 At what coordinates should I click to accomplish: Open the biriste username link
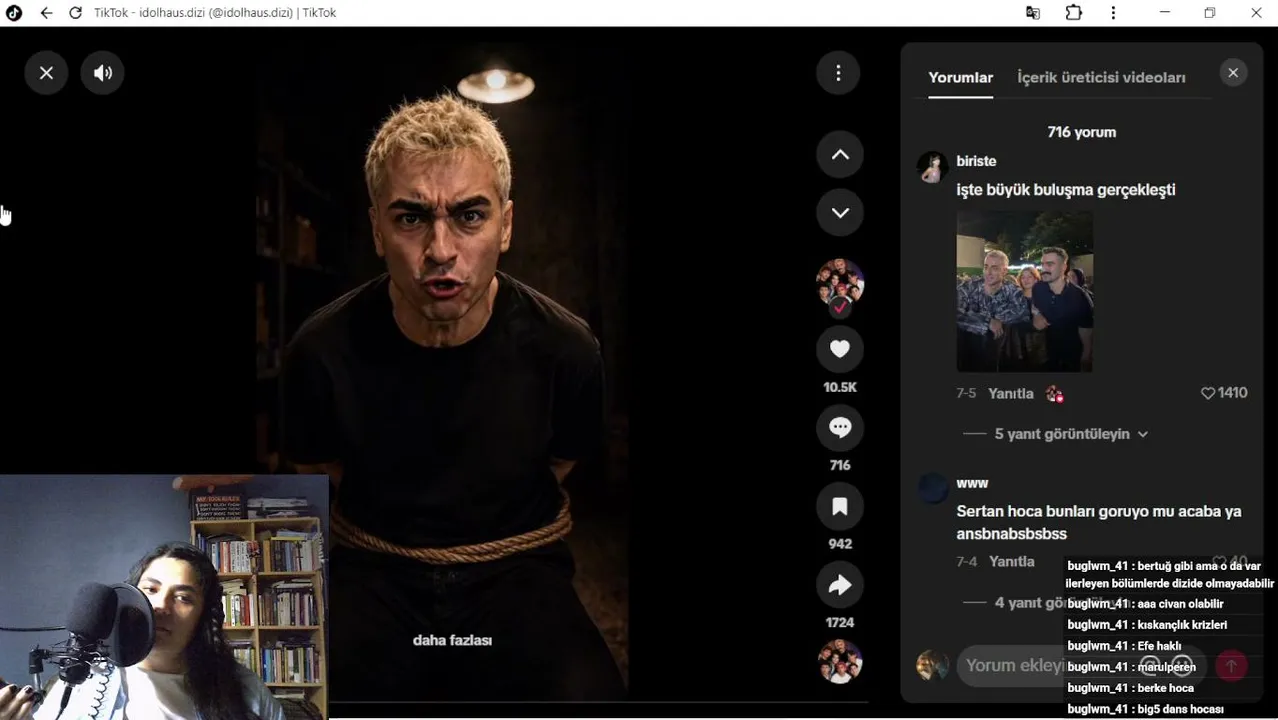(976, 161)
